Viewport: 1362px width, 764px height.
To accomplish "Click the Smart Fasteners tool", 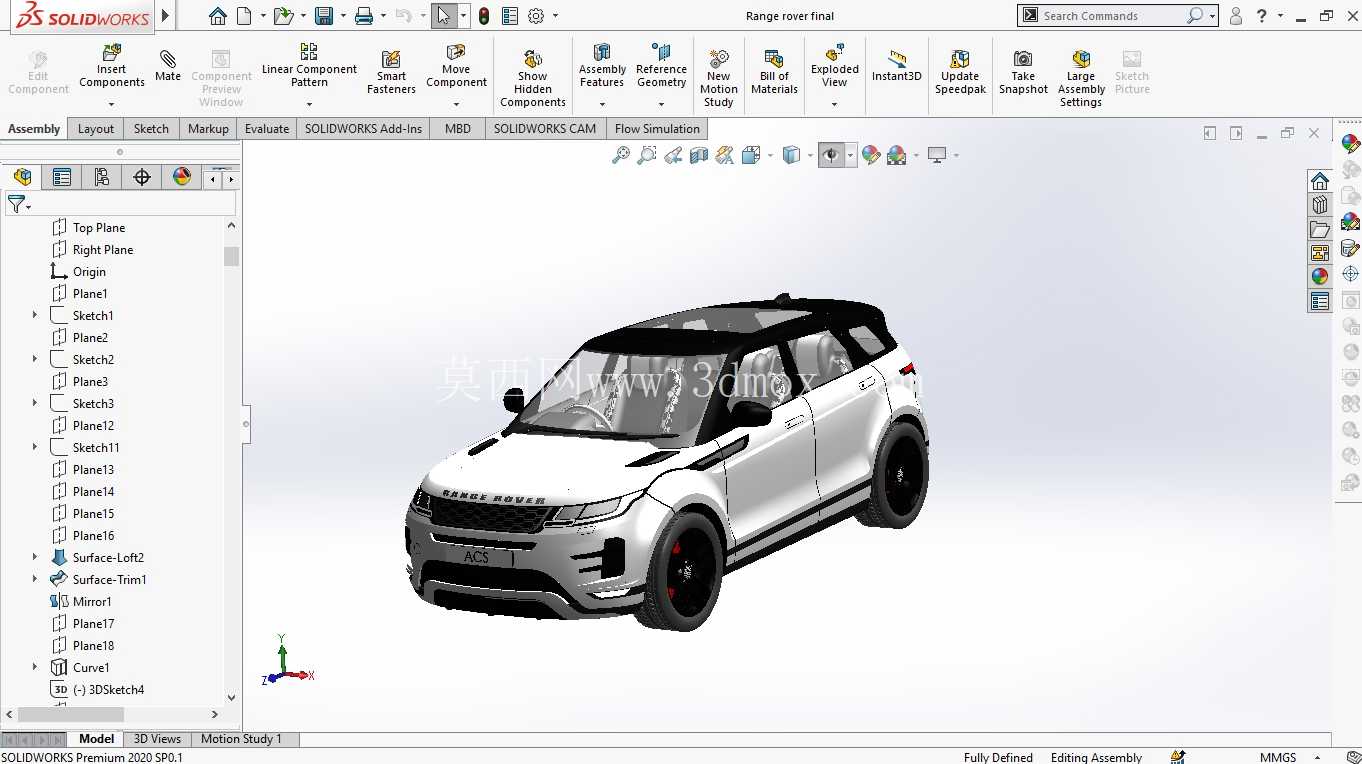I will pos(391,72).
